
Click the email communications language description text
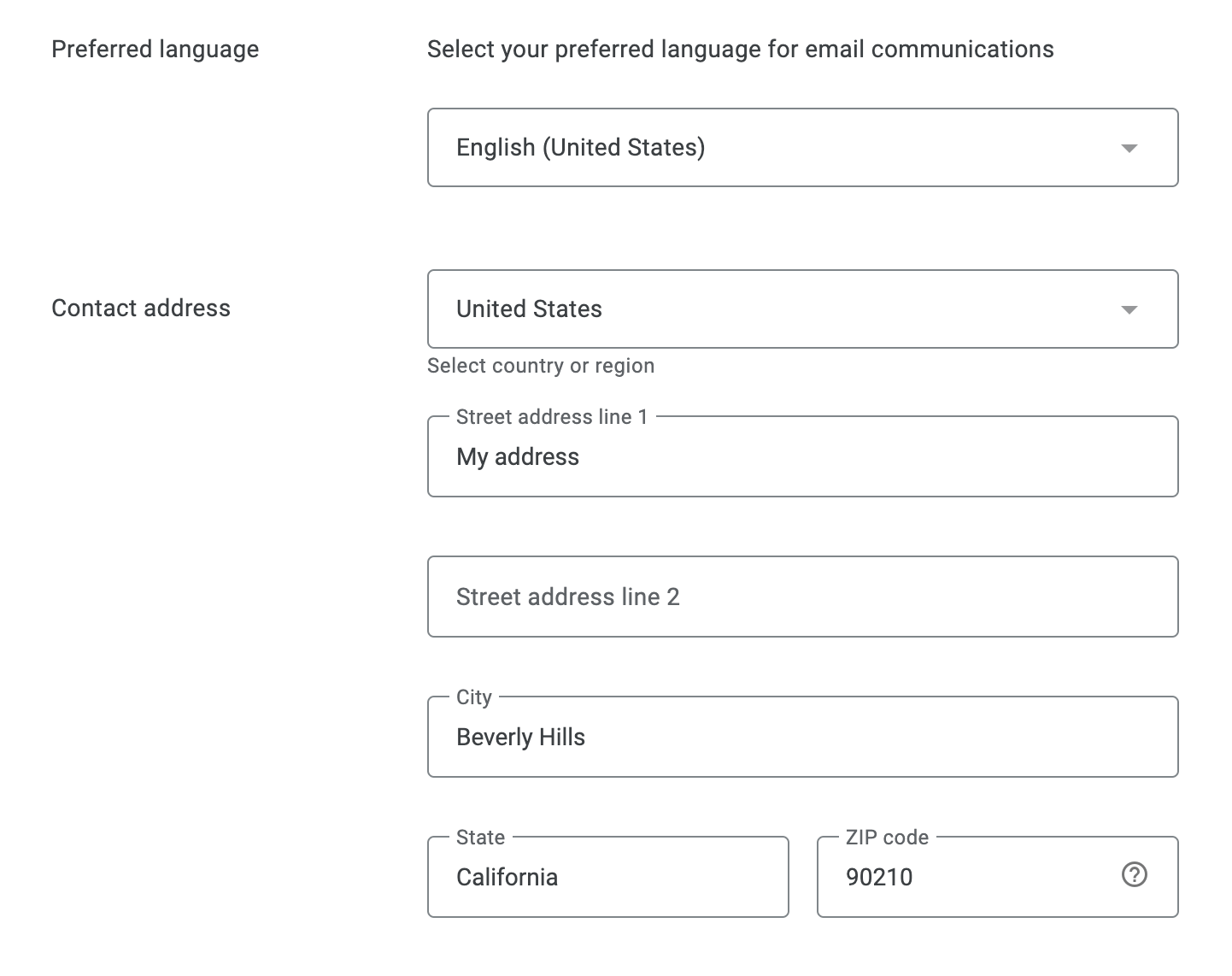coord(740,50)
